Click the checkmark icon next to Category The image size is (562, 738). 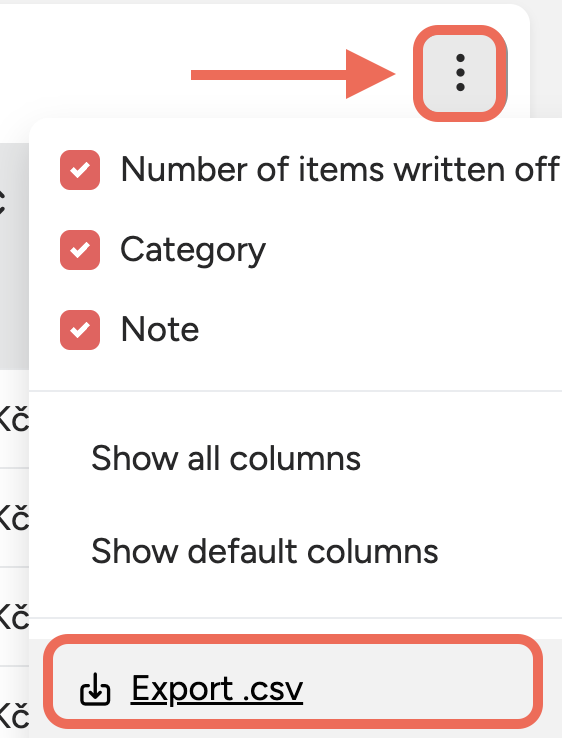pyautogui.click(x=80, y=250)
